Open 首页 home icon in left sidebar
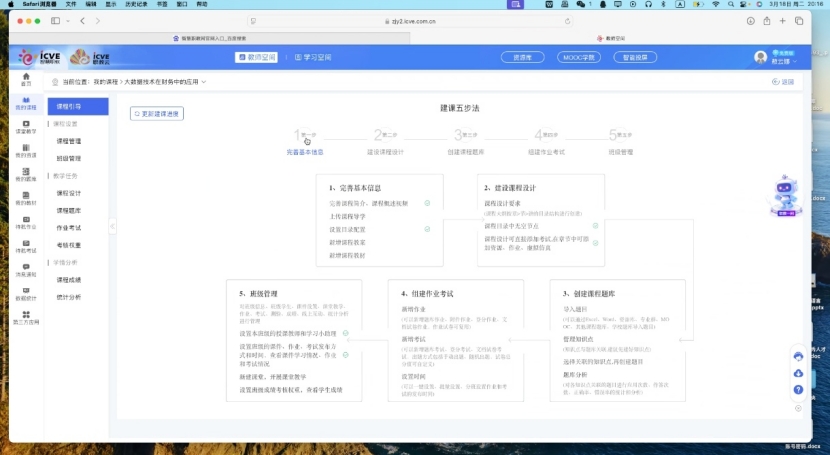830x455 pixels. [x=25, y=79]
